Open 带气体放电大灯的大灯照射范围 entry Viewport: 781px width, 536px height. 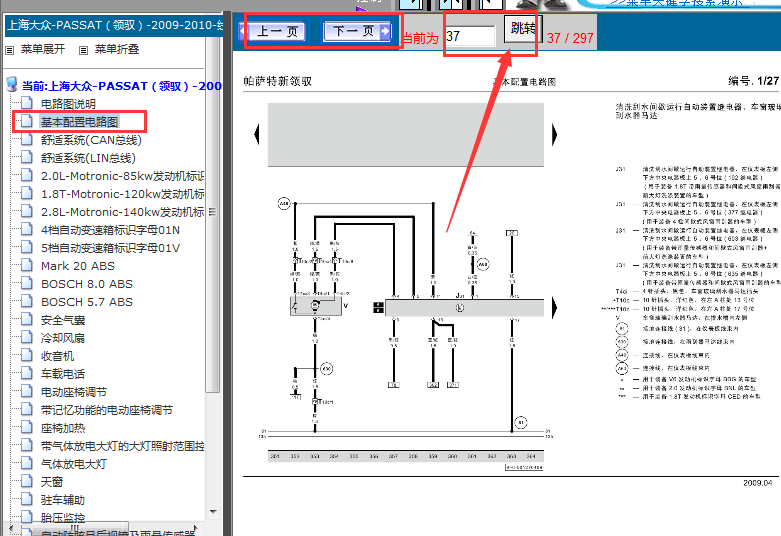(x=123, y=446)
